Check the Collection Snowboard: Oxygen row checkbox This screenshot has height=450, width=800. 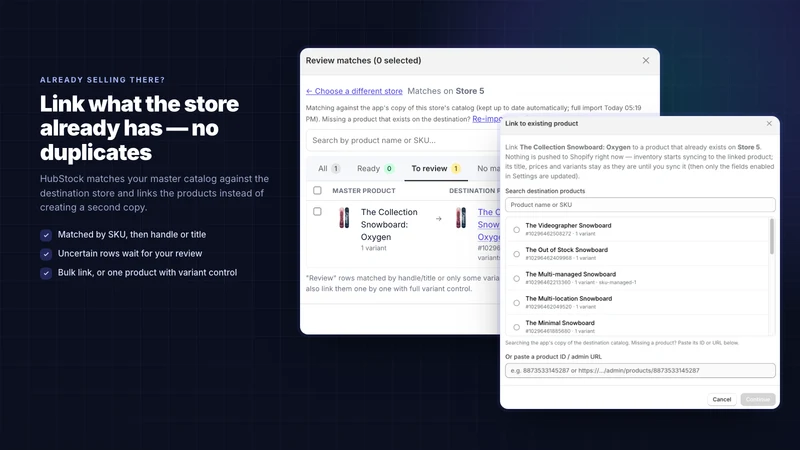coord(317,211)
